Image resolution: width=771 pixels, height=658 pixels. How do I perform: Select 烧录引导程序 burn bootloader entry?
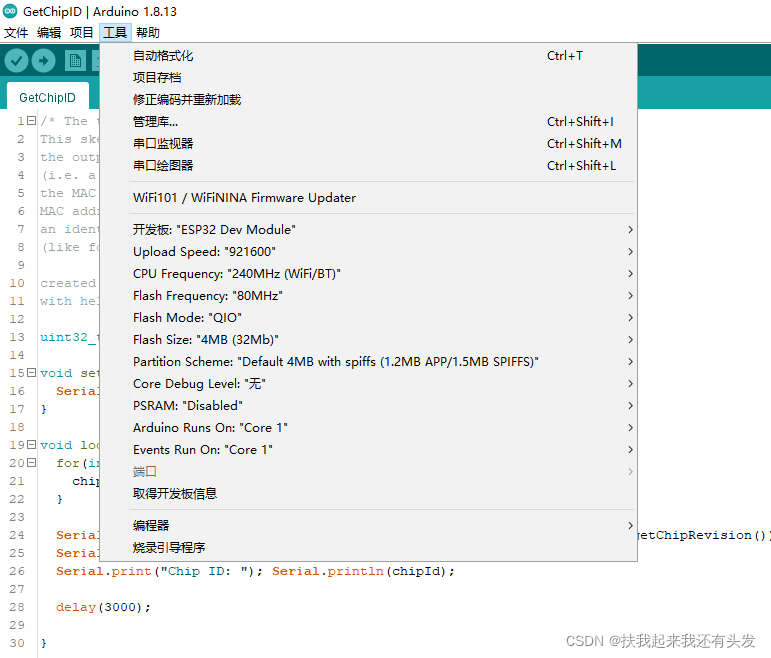point(369,547)
